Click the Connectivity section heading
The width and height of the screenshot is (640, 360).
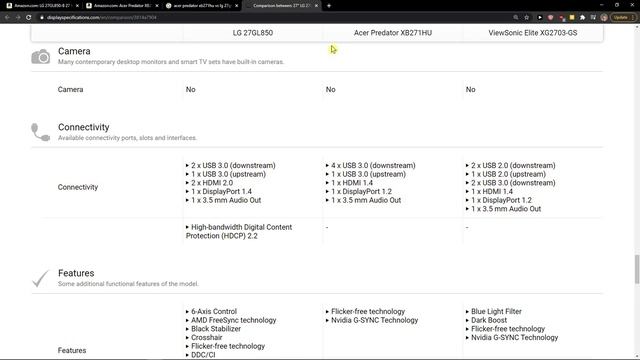coord(84,127)
